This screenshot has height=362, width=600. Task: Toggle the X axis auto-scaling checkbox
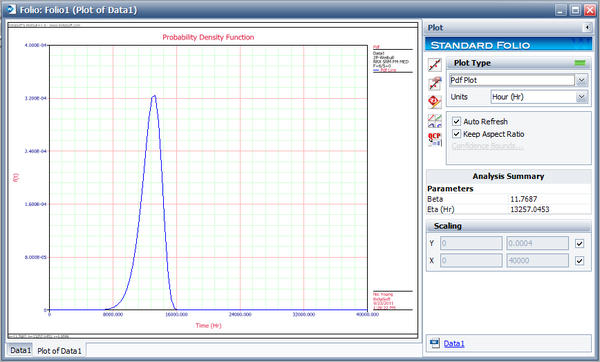579,261
